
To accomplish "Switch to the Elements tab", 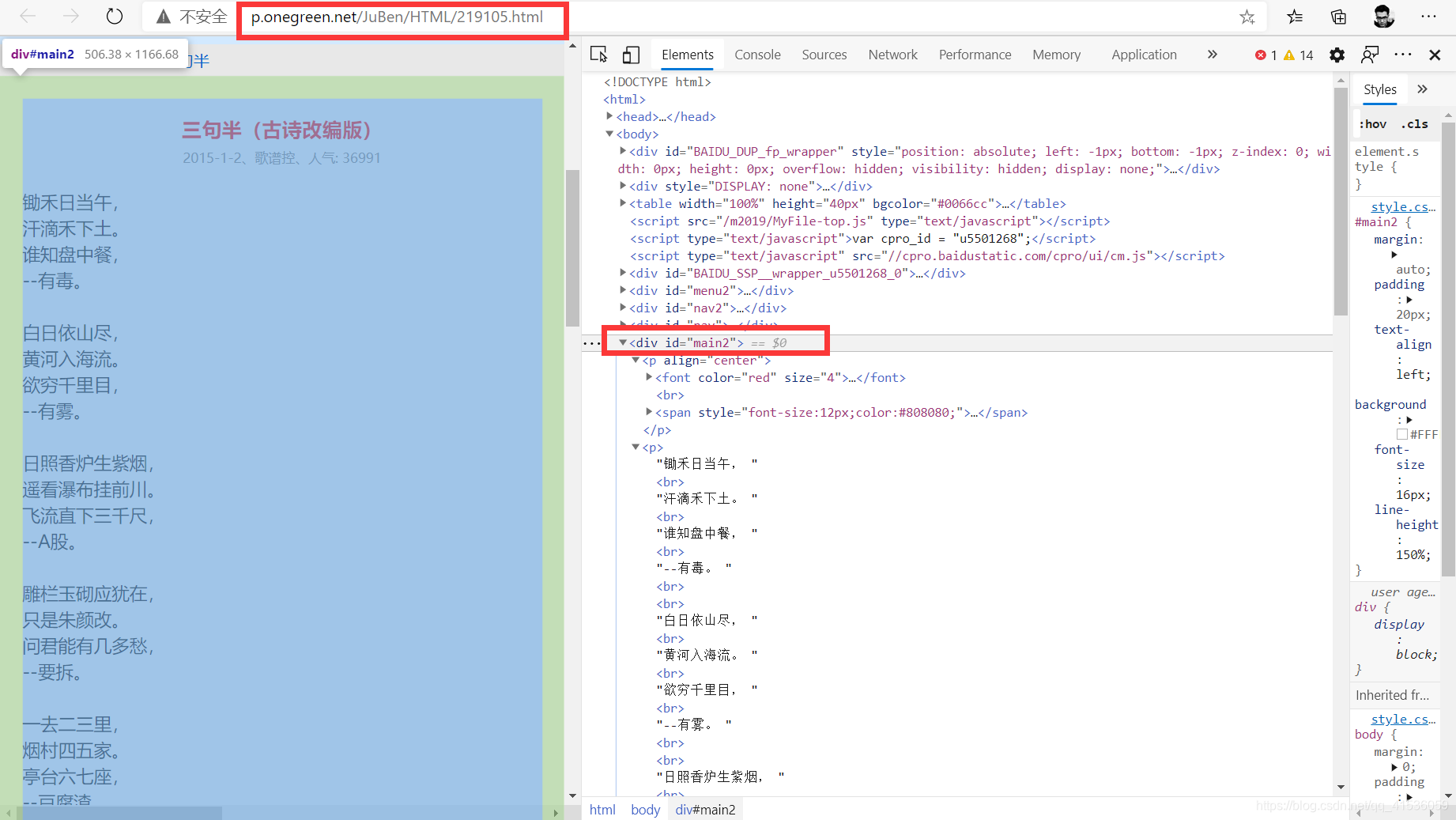I will pos(687,55).
